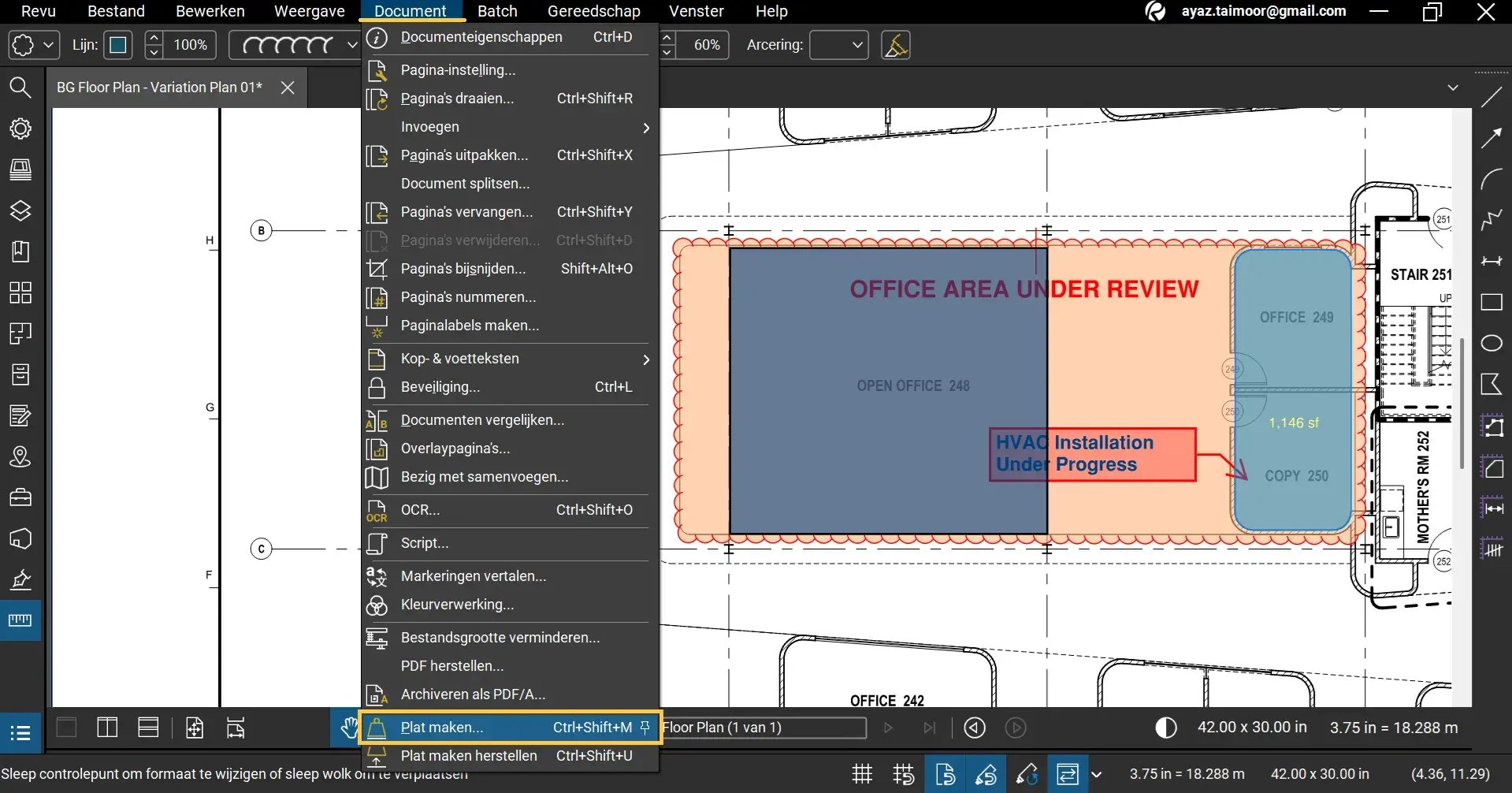1512x793 pixels.
Task: Choose Documenten vergelijken... entry
Action: click(x=510, y=420)
